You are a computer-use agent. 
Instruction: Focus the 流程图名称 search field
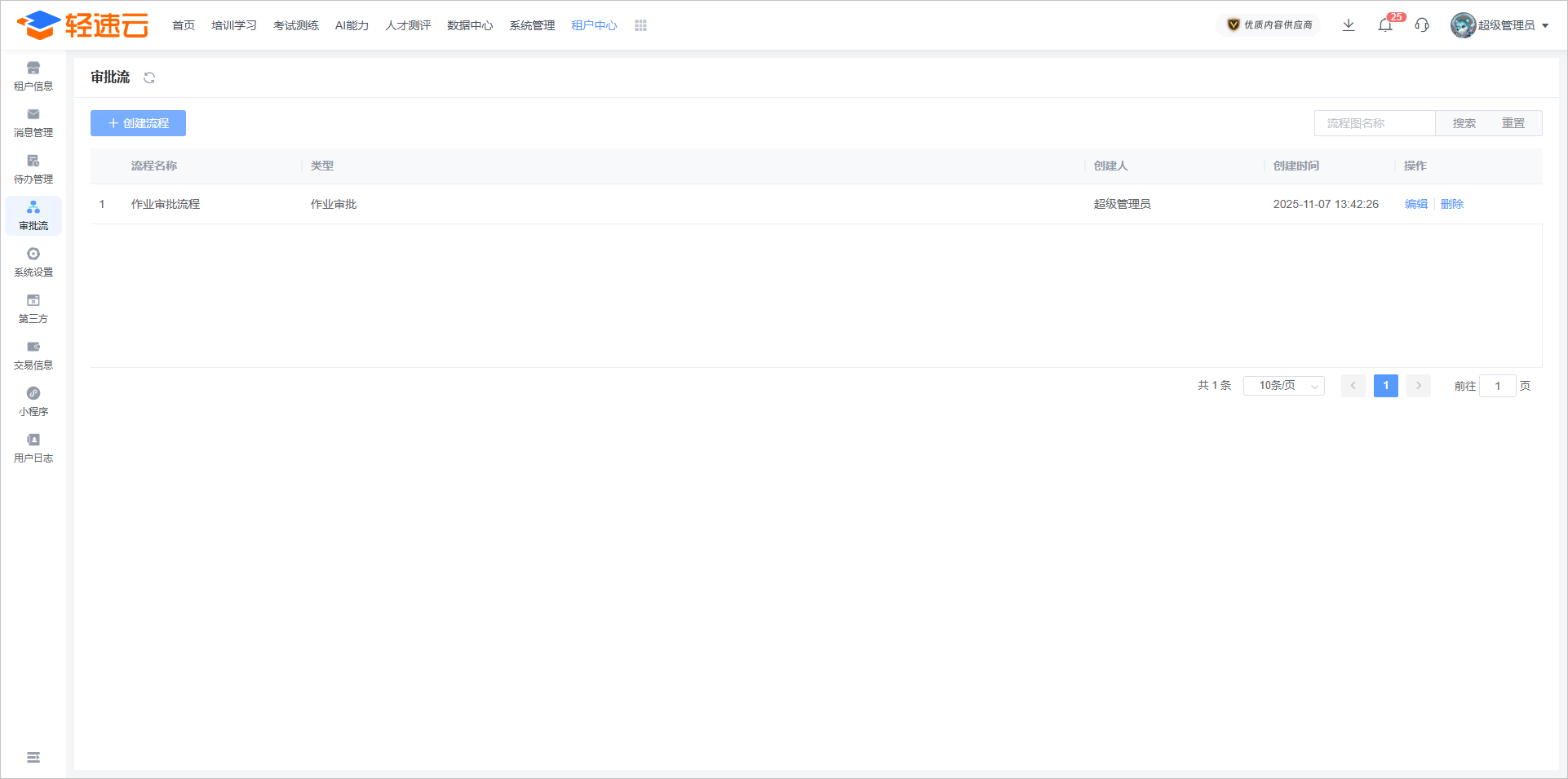1375,123
